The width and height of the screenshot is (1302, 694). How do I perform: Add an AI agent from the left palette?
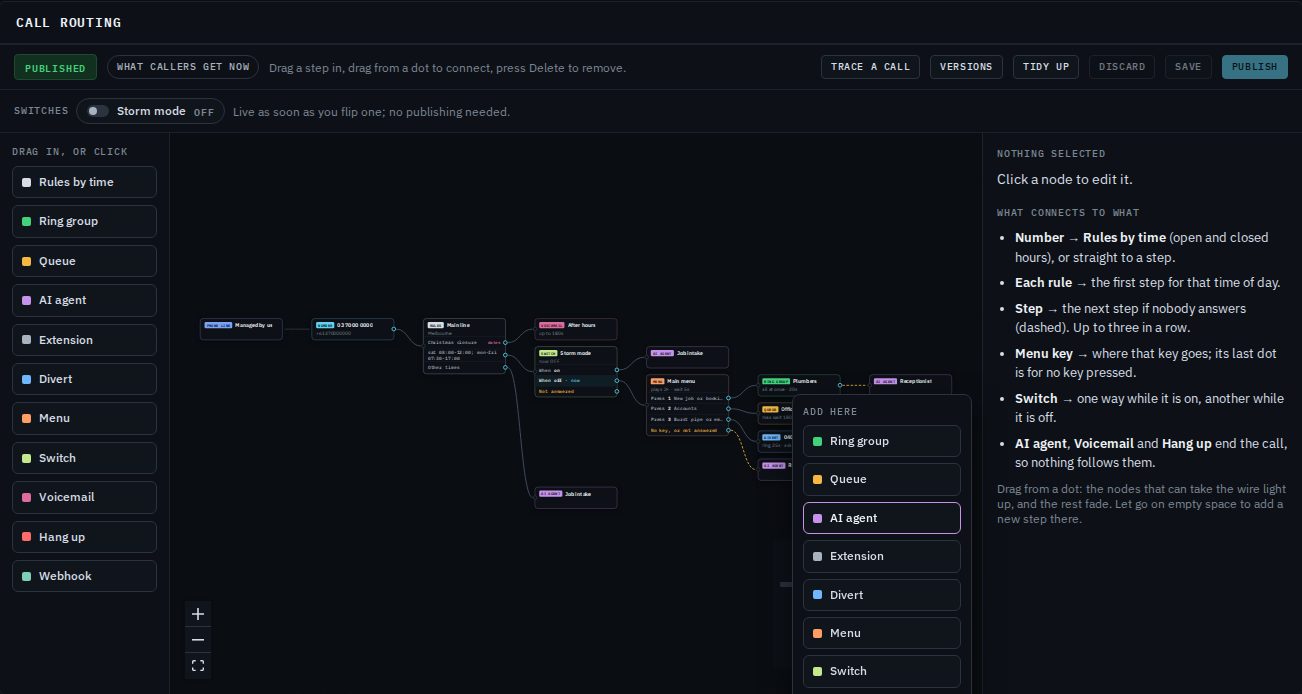point(84,300)
